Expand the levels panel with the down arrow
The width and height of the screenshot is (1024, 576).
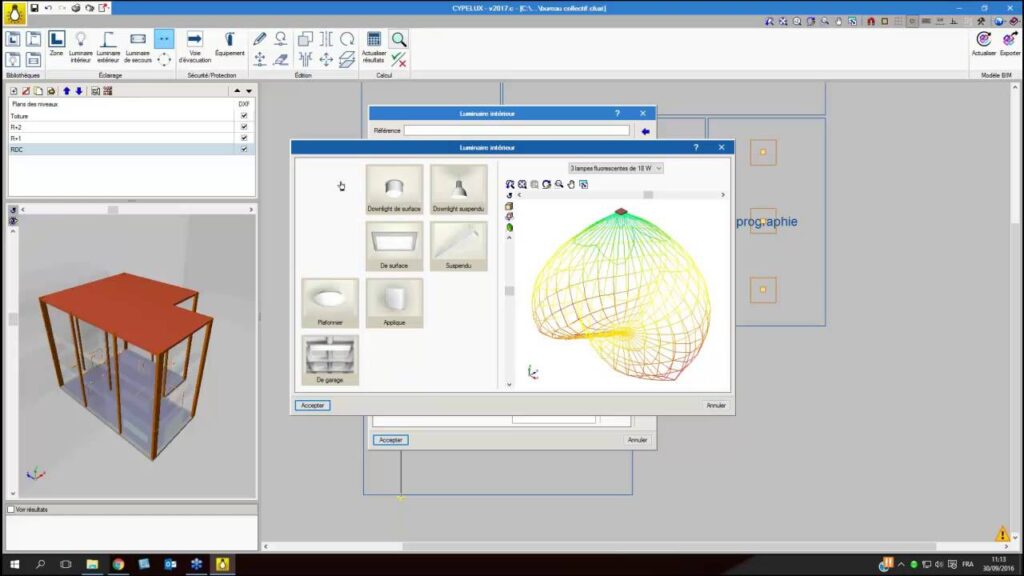click(248, 91)
